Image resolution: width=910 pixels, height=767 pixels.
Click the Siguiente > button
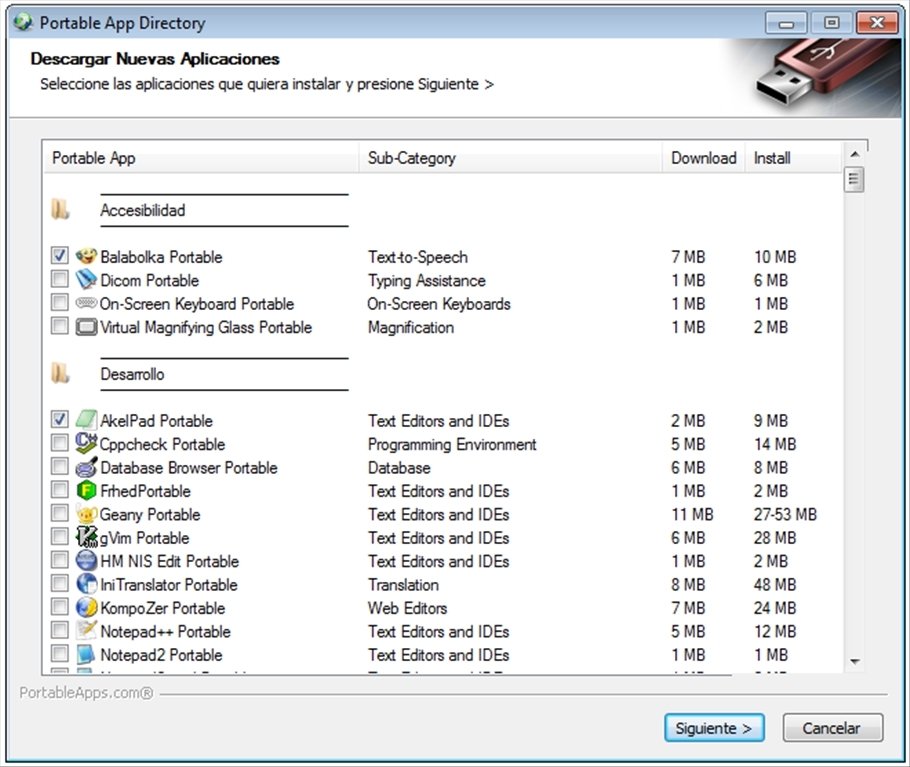[714, 728]
